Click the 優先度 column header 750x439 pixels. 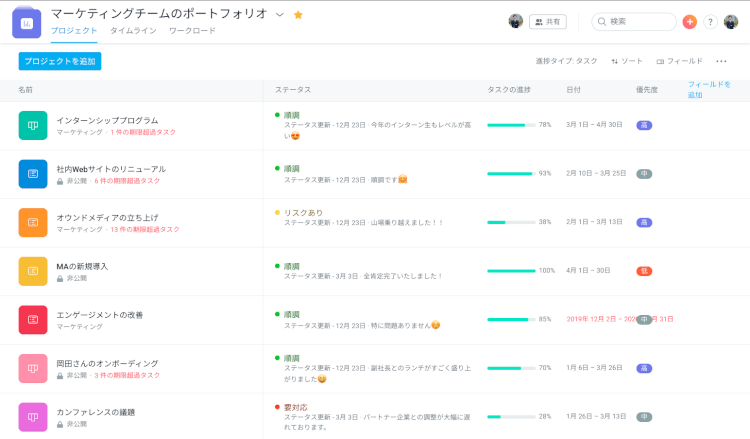[x=647, y=90]
